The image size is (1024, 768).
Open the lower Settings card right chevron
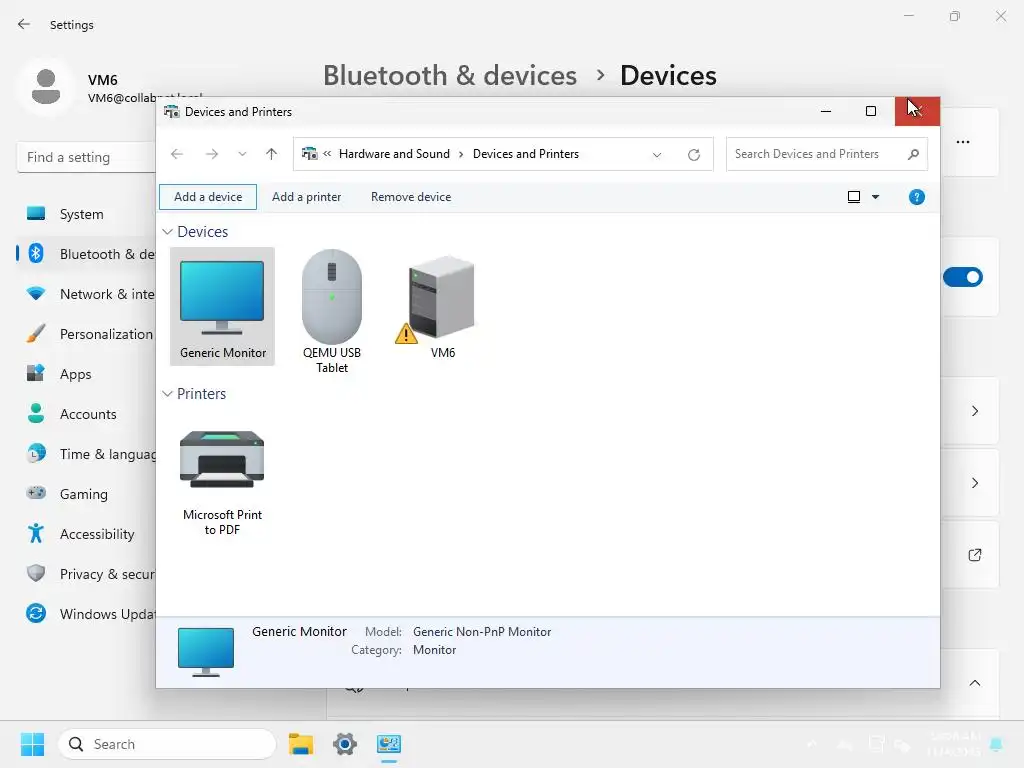pos(974,483)
